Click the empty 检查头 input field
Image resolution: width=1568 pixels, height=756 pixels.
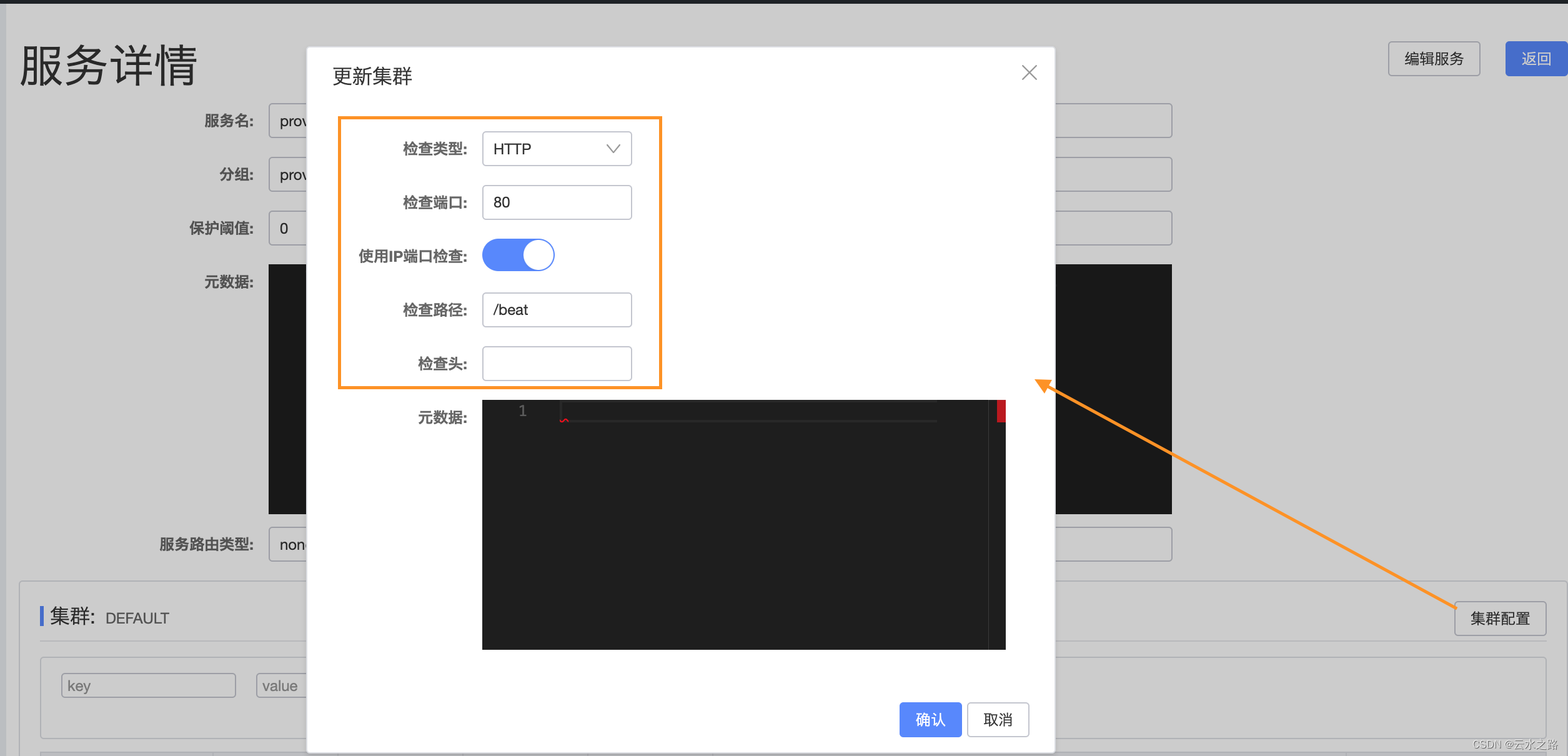click(x=556, y=364)
